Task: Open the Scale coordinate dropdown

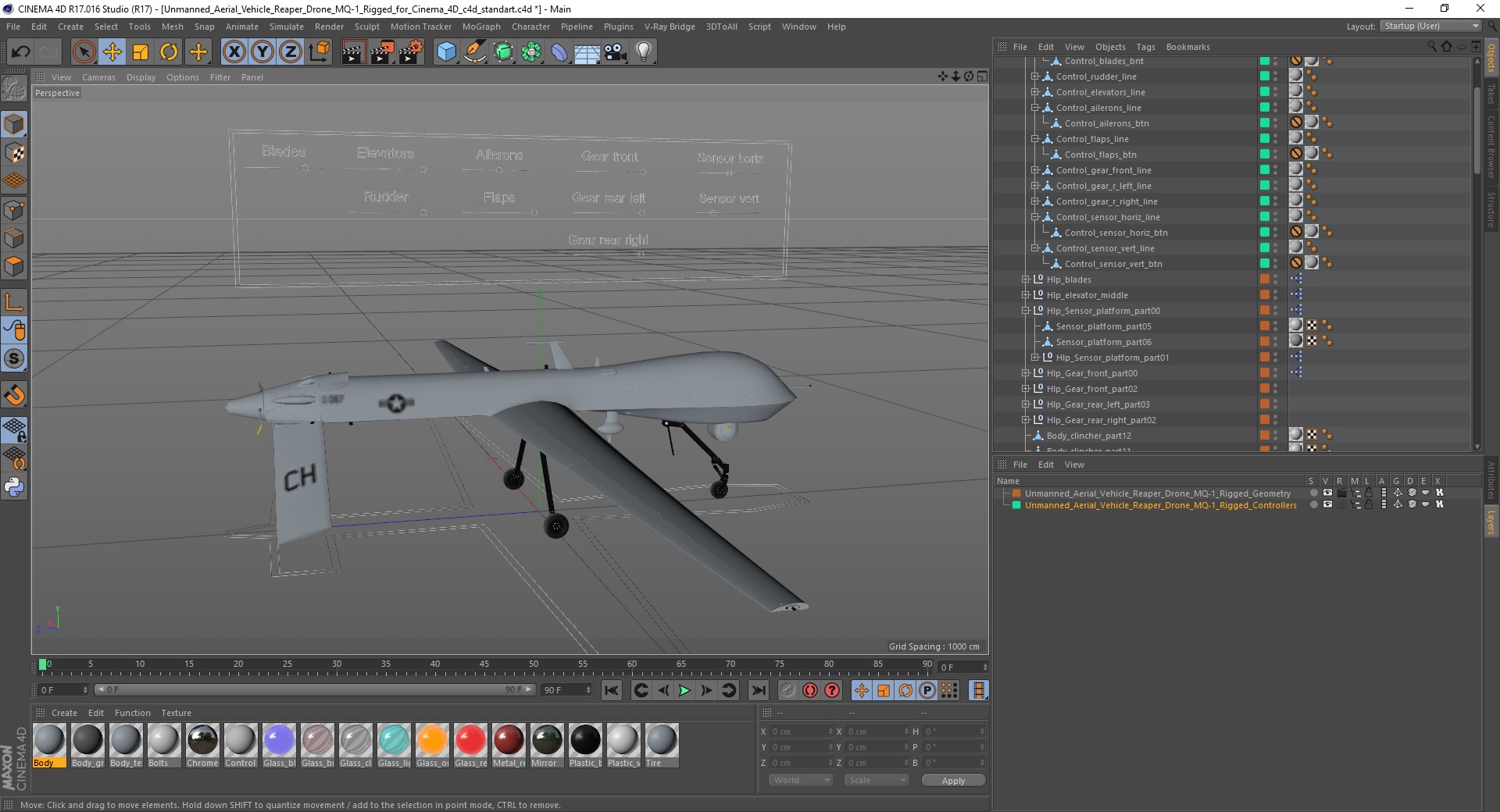Action: click(877, 780)
